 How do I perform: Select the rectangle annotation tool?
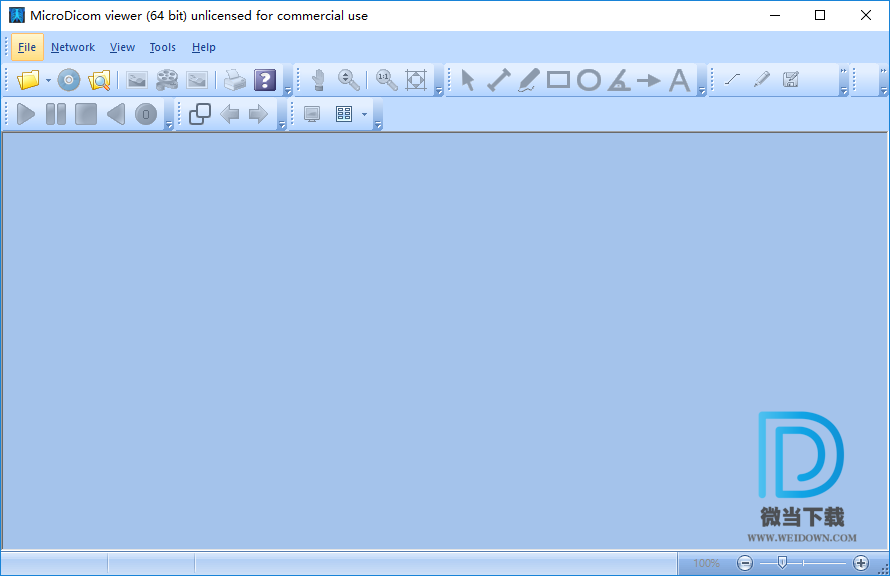point(558,80)
